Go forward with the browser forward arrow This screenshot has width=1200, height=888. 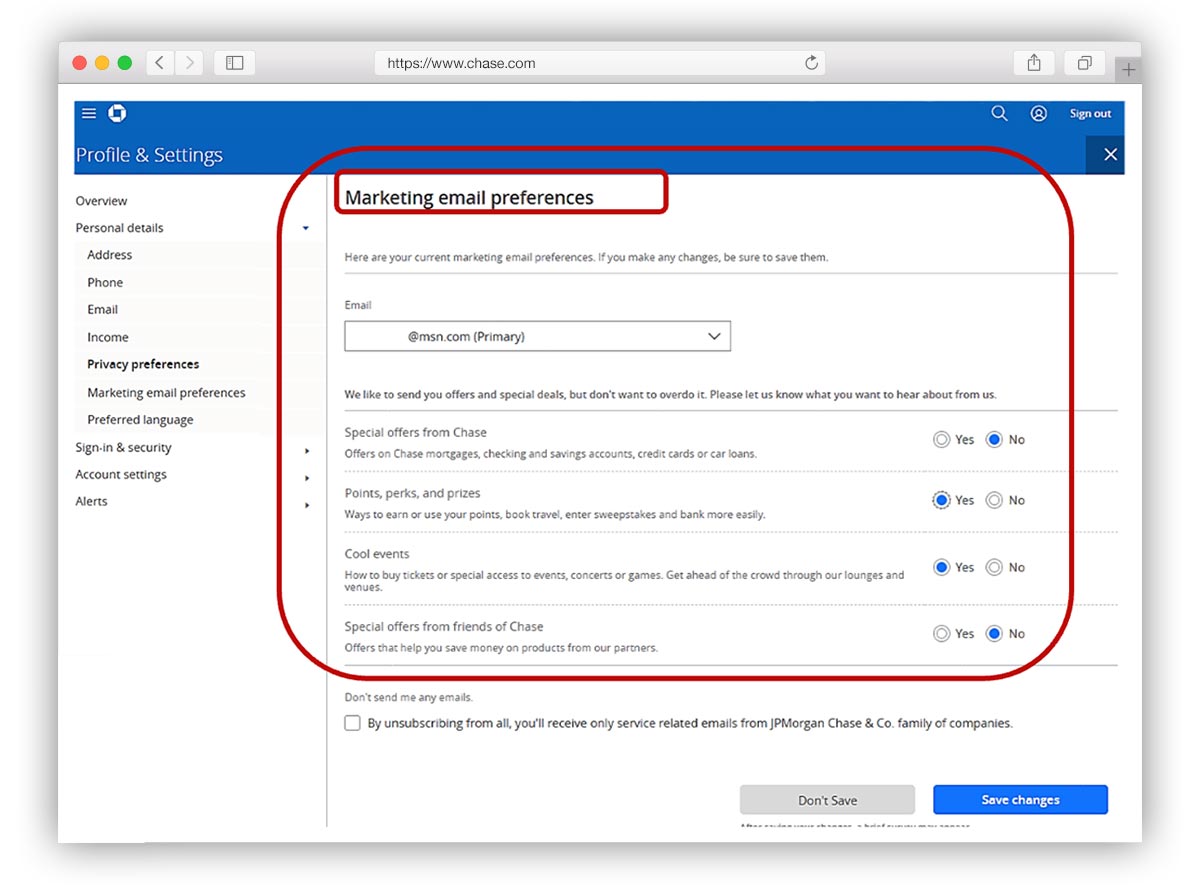(x=189, y=63)
